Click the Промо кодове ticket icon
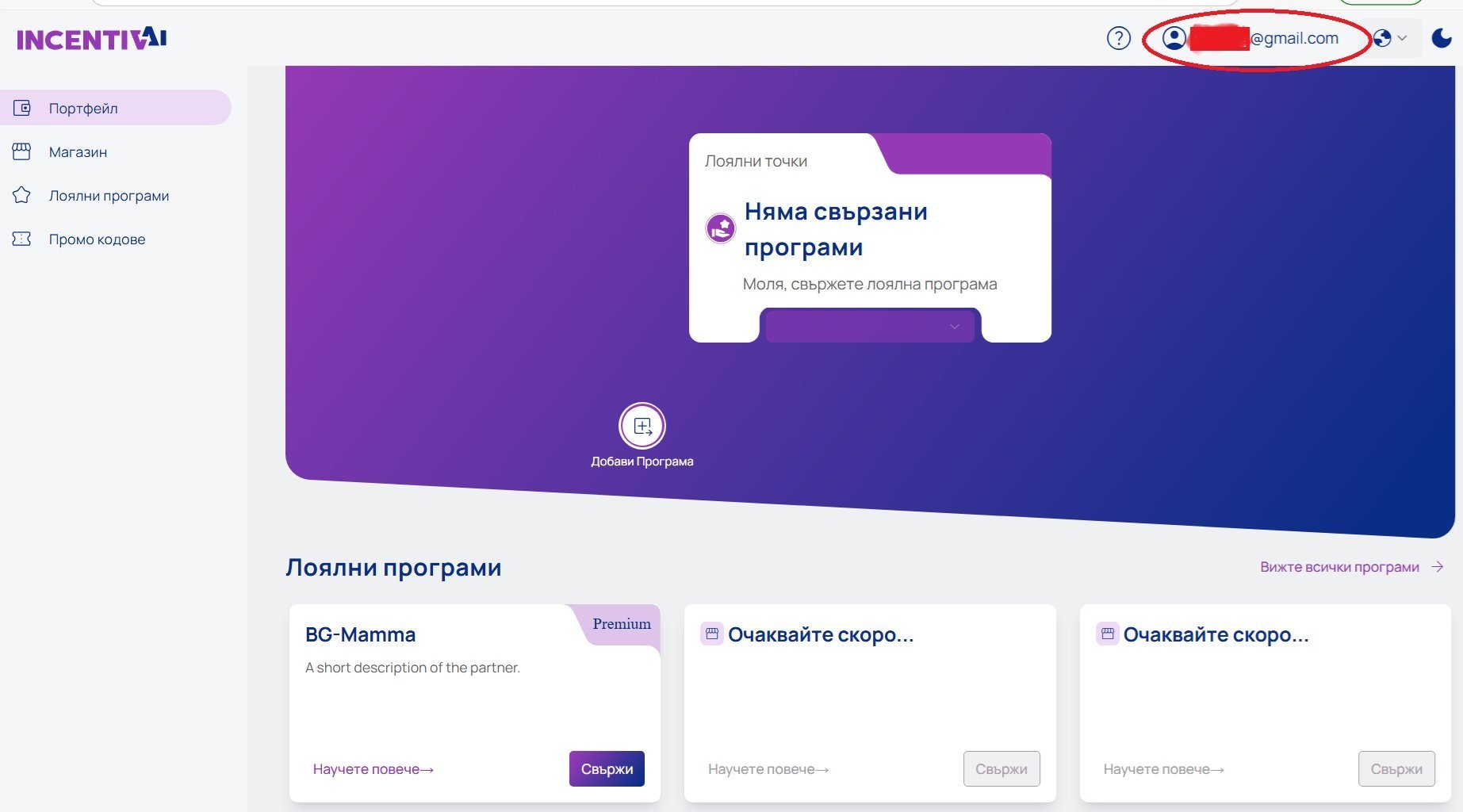 tap(21, 239)
